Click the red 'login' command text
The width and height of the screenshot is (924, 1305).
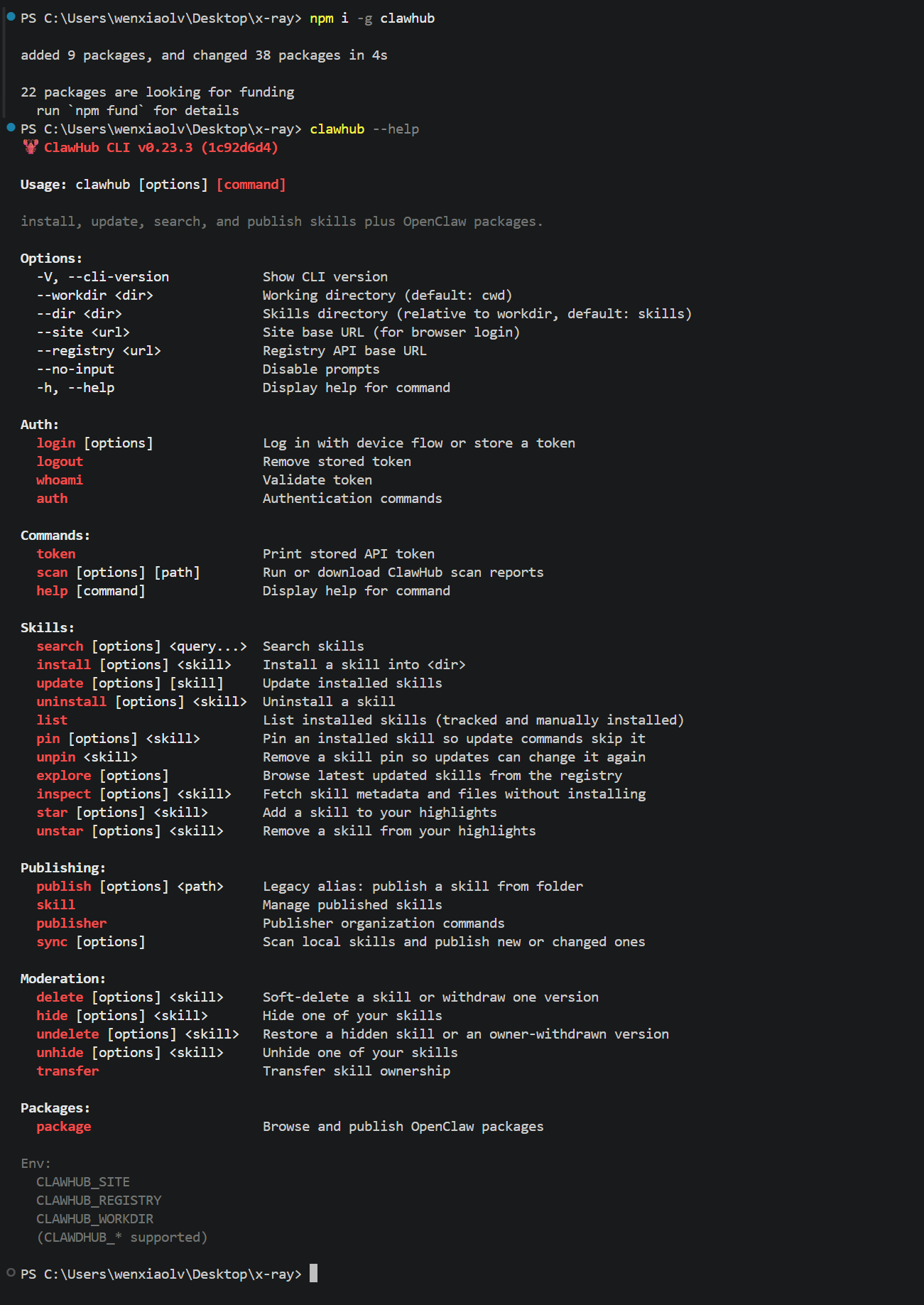coord(56,443)
